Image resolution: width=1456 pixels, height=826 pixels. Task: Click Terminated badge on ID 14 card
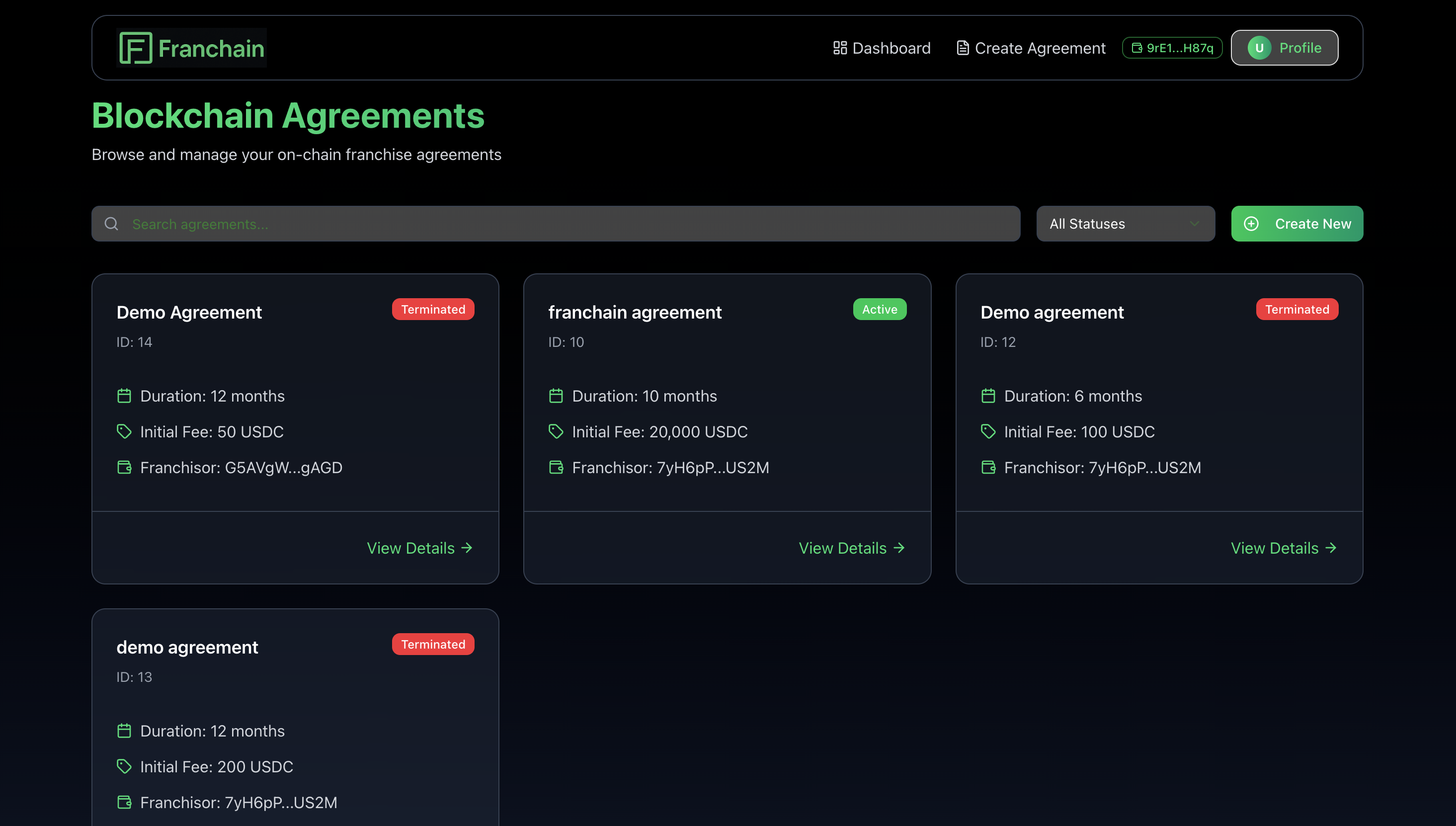click(433, 309)
